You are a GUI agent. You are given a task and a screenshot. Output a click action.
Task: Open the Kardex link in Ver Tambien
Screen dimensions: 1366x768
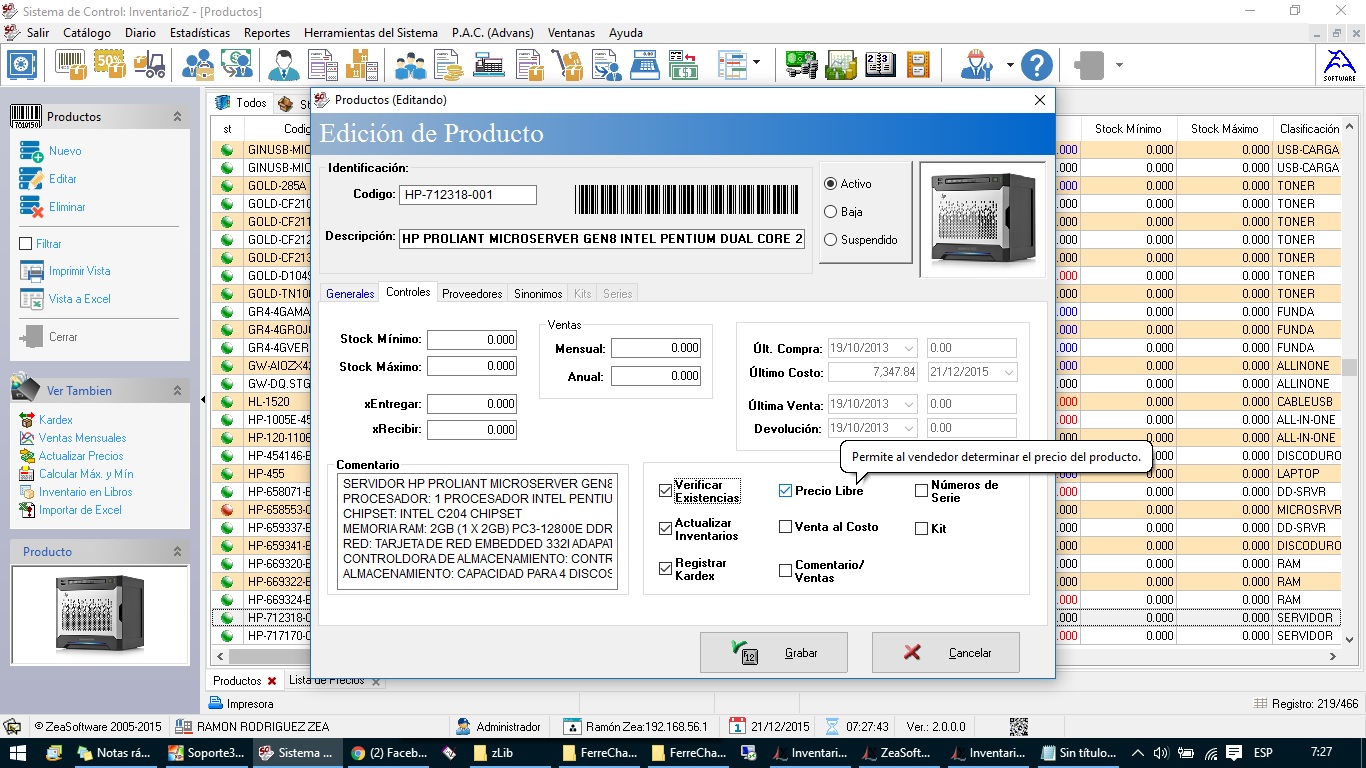pyautogui.click(x=56, y=420)
